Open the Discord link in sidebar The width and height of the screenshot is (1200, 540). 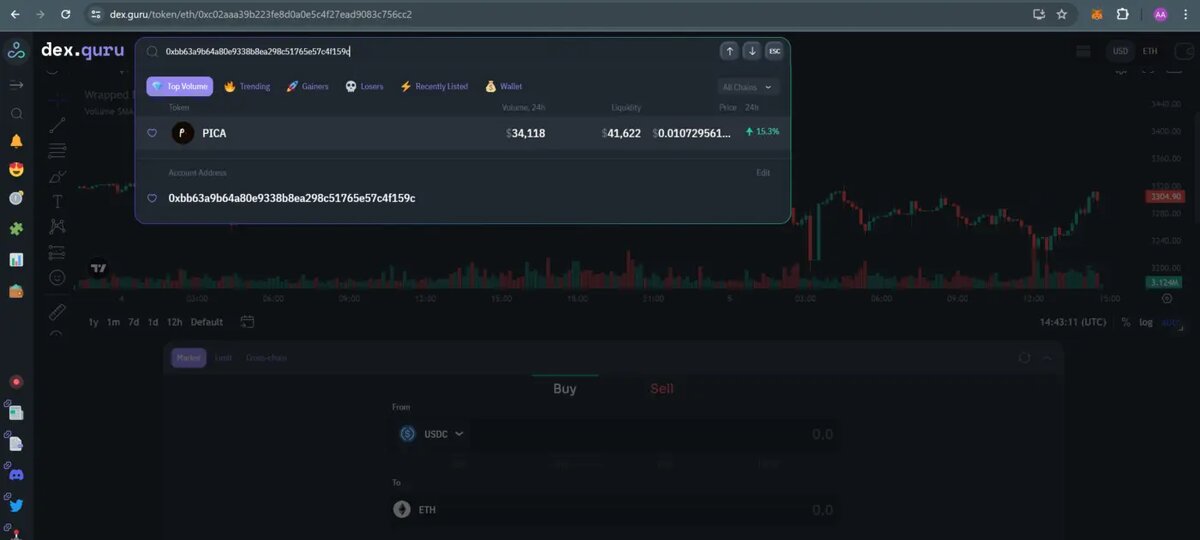tap(16, 475)
